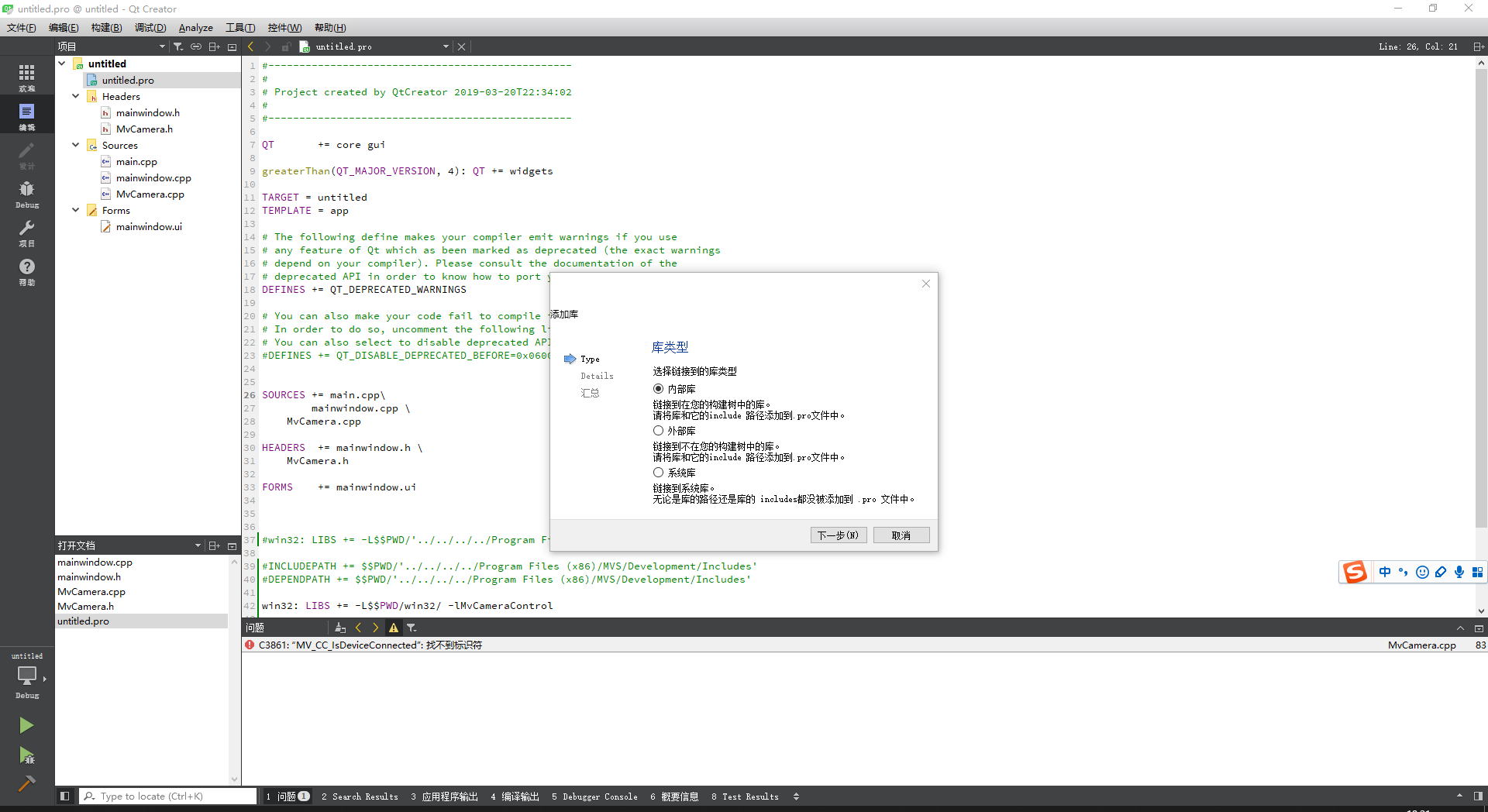Image resolution: width=1488 pixels, height=812 pixels.
Task: Switch to Application Output tab
Action: point(444,797)
